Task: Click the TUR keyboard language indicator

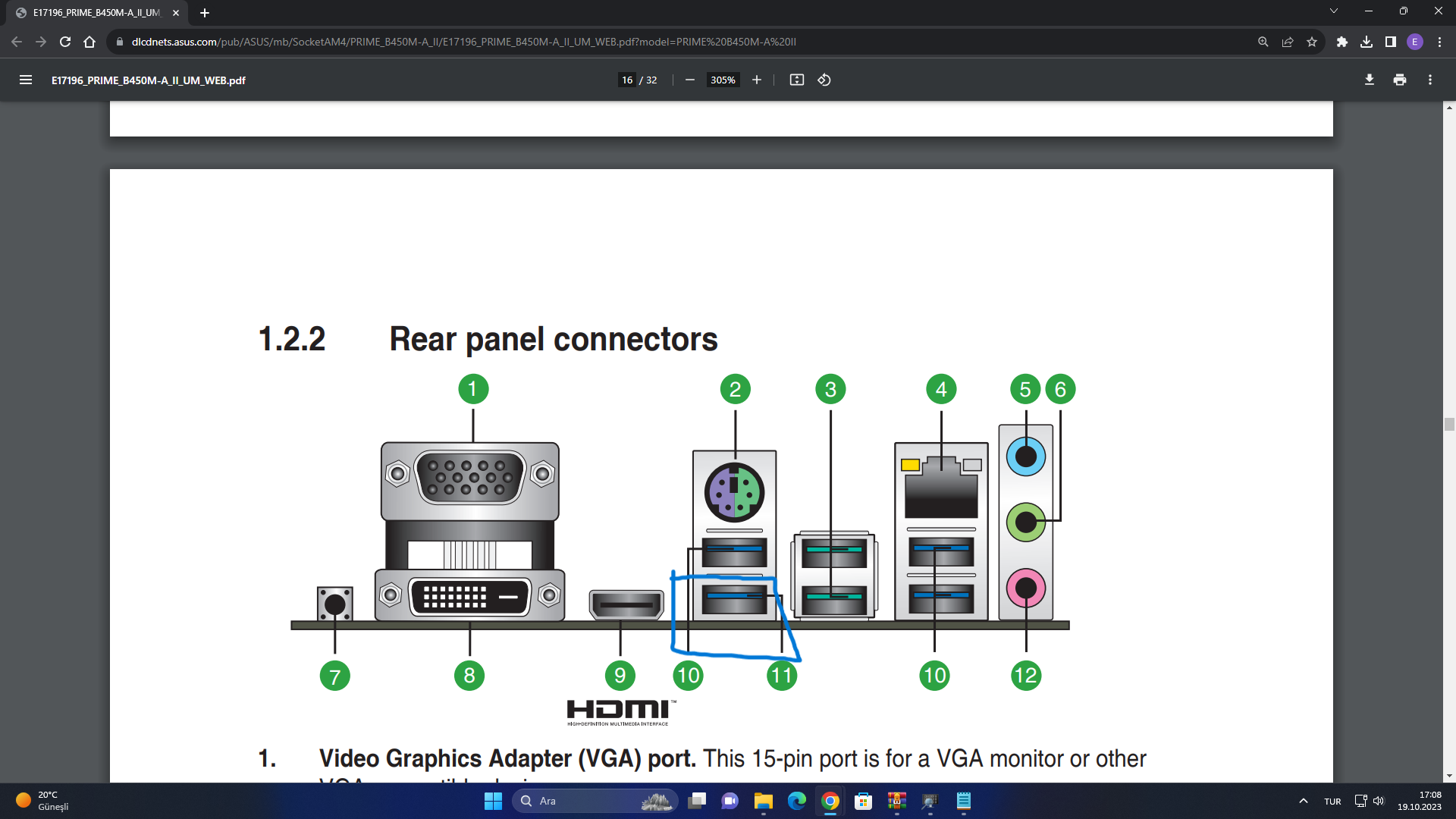Action: (x=1332, y=802)
